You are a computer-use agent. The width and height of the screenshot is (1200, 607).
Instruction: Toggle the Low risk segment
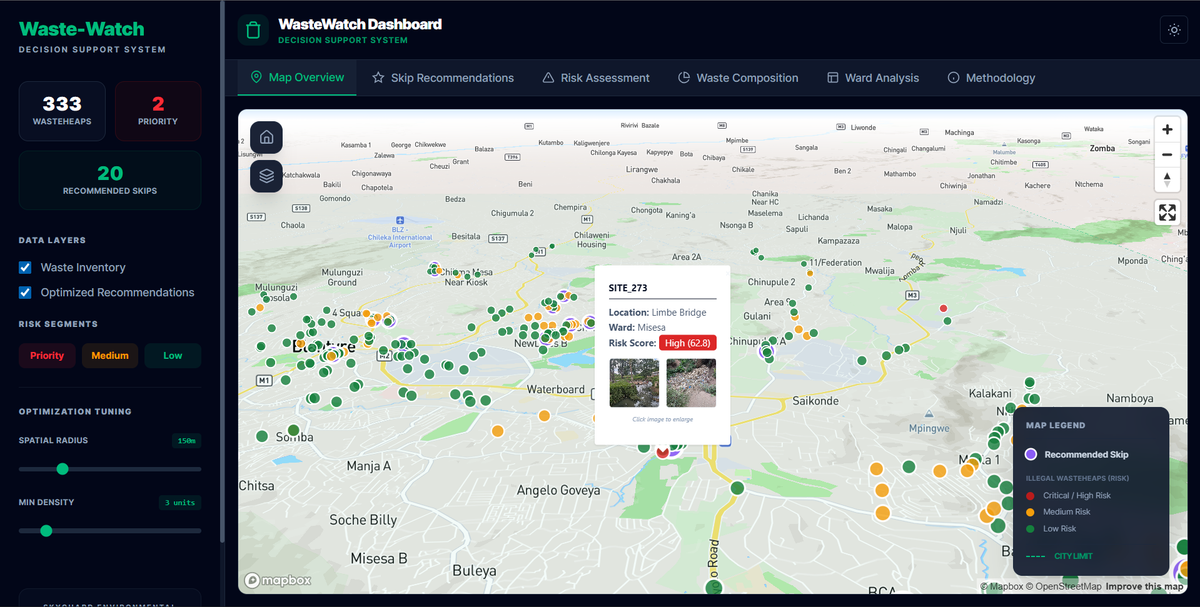[x=173, y=355]
